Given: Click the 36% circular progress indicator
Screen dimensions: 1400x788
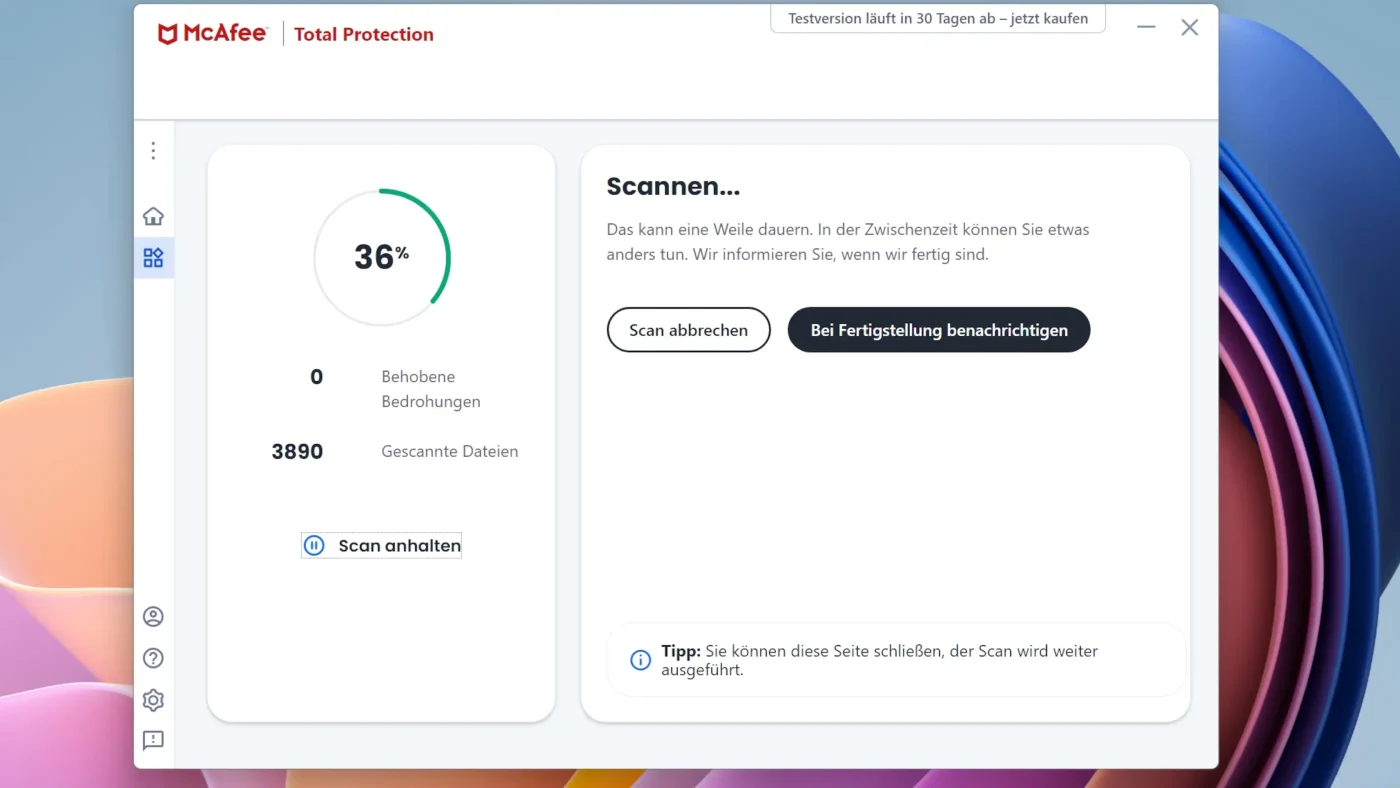Looking at the screenshot, I should click(382, 257).
